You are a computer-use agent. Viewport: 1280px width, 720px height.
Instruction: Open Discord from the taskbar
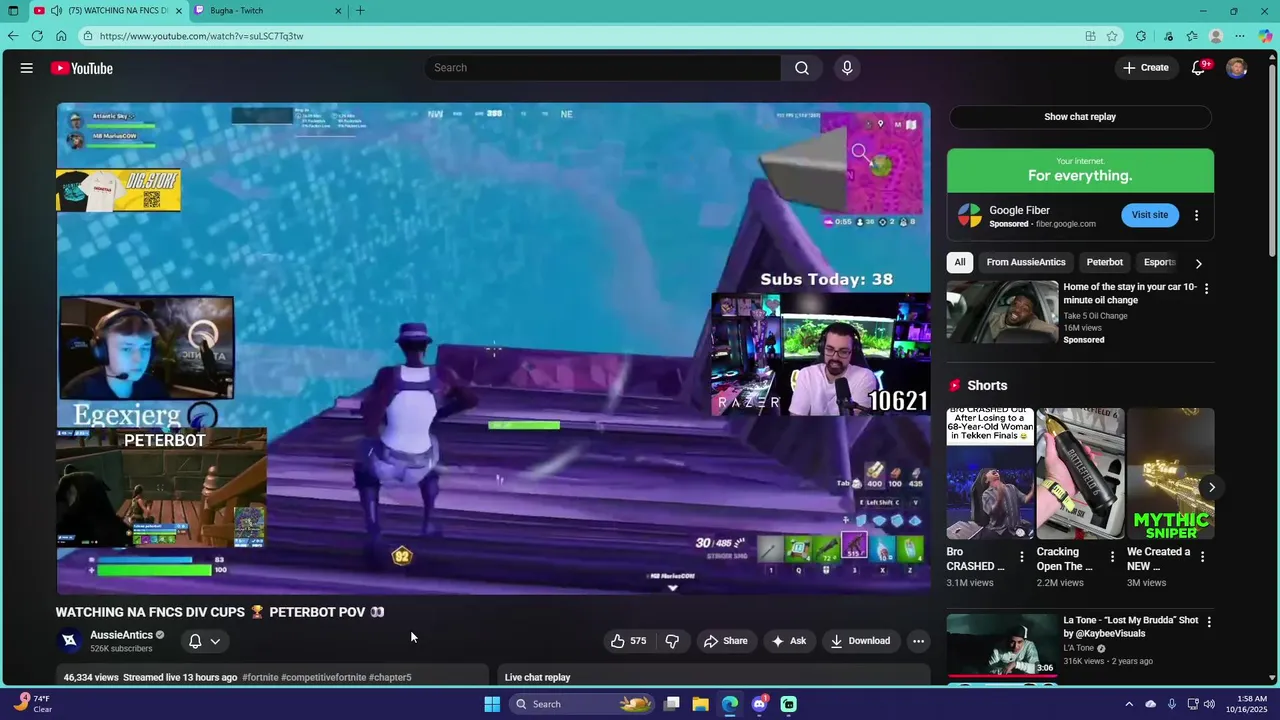point(759,704)
